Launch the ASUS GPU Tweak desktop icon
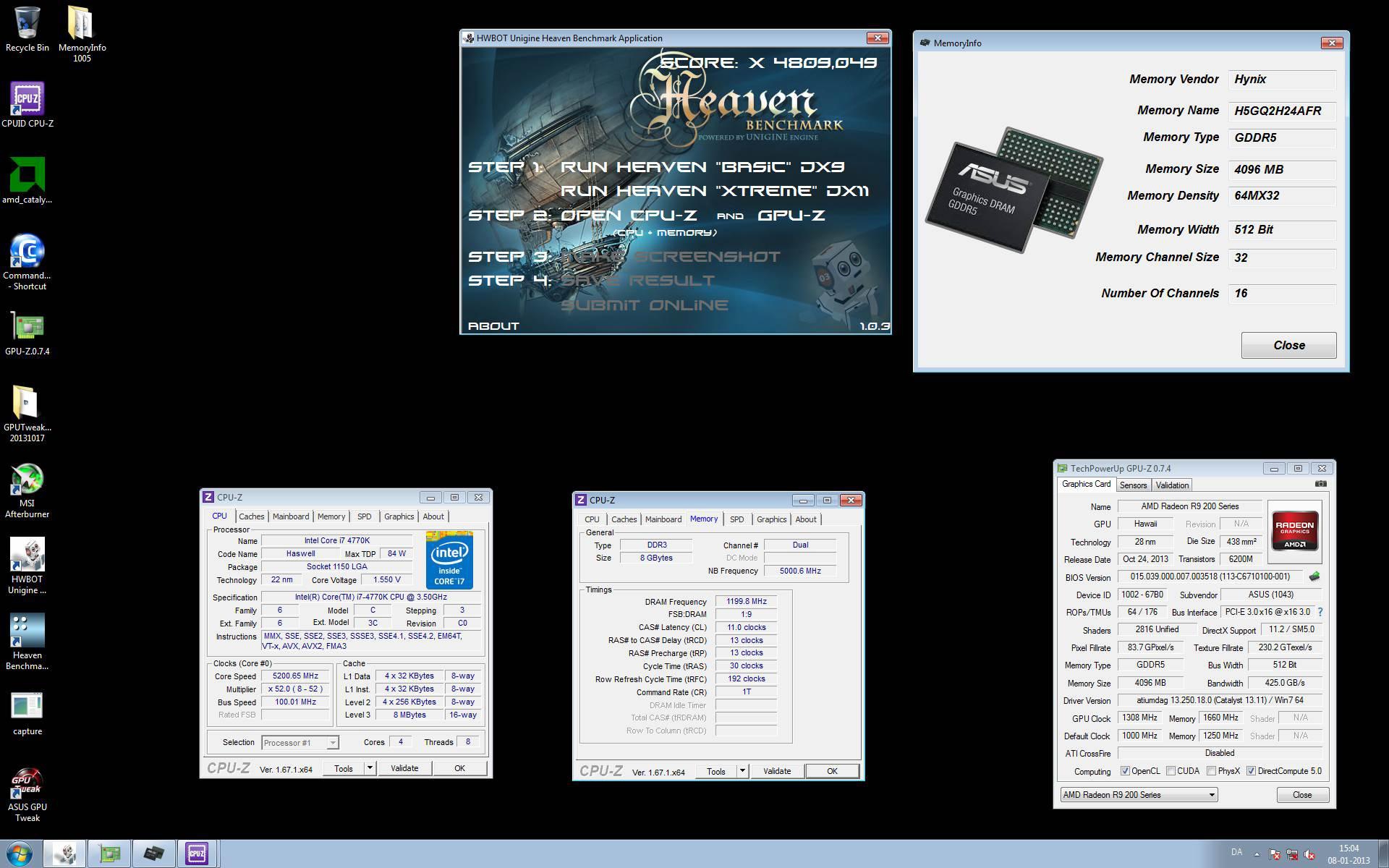 click(x=27, y=794)
